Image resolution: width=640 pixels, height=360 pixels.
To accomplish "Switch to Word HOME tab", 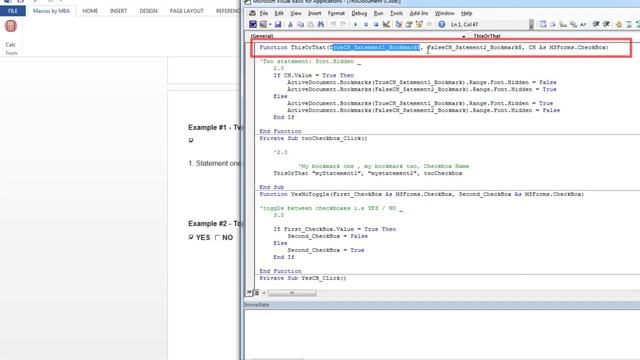I will pos(90,11).
